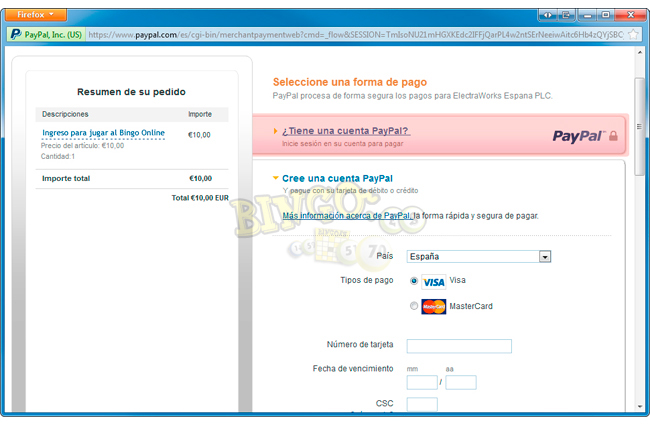Image resolution: width=650 pixels, height=424 pixels.
Task: Select the Visa payment radio button
Action: pos(414,282)
